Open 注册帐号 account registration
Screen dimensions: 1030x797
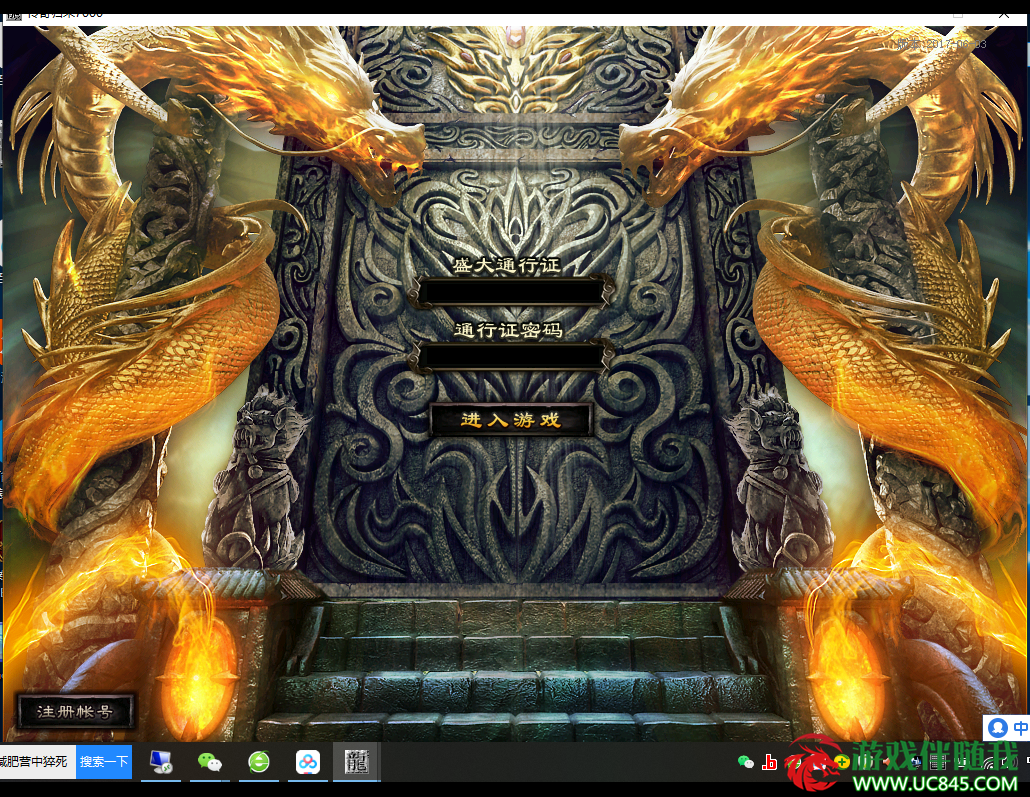(76, 711)
